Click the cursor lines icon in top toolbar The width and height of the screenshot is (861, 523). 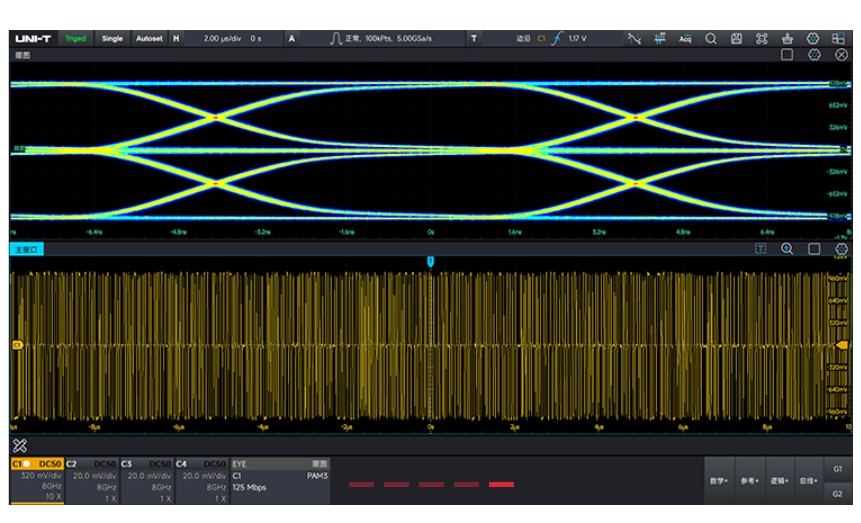click(x=634, y=39)
